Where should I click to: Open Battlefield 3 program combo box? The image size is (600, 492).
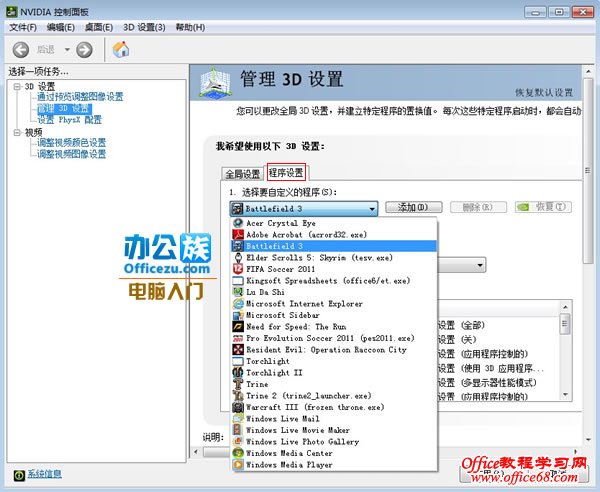click(304, 209)
